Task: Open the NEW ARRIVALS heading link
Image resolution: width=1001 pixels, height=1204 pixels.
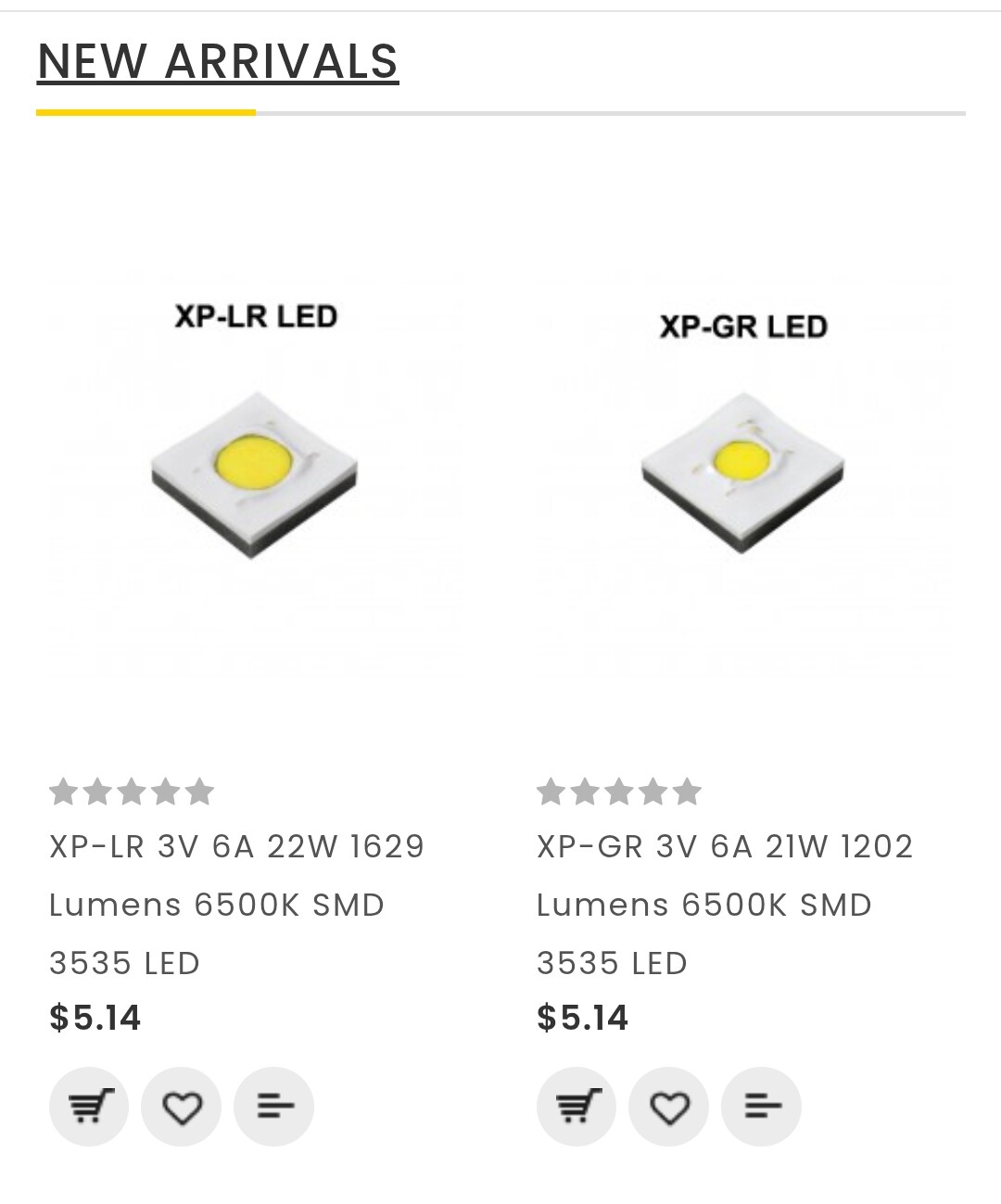Action: [218, 62]
